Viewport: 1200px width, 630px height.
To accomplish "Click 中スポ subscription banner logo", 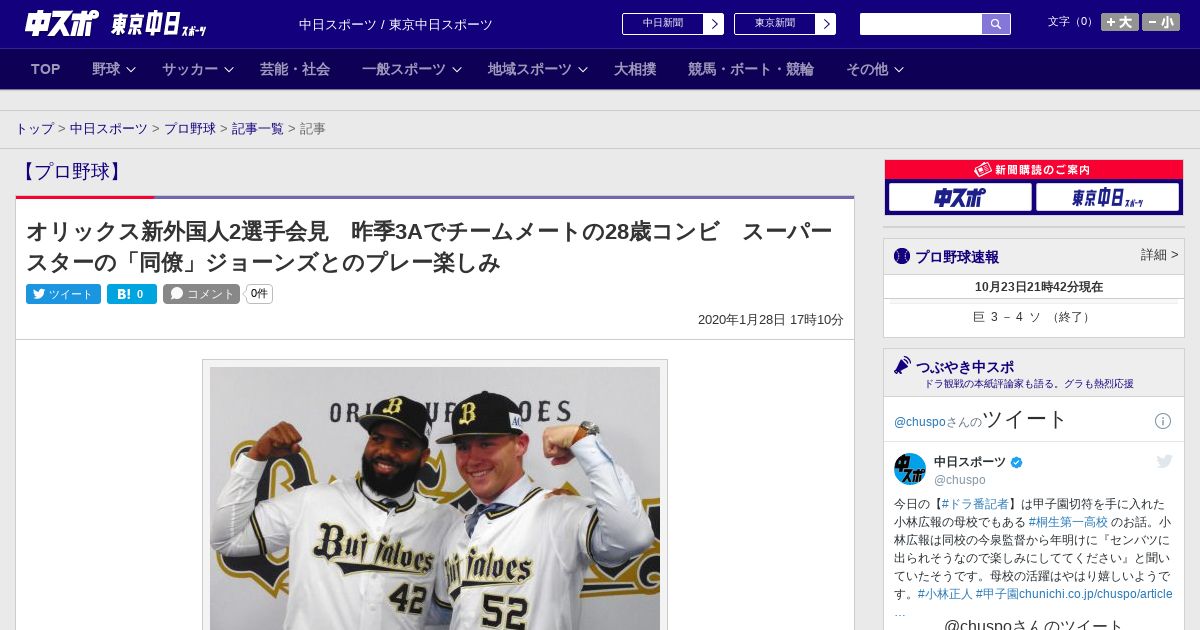I will [x=960, y=197].
